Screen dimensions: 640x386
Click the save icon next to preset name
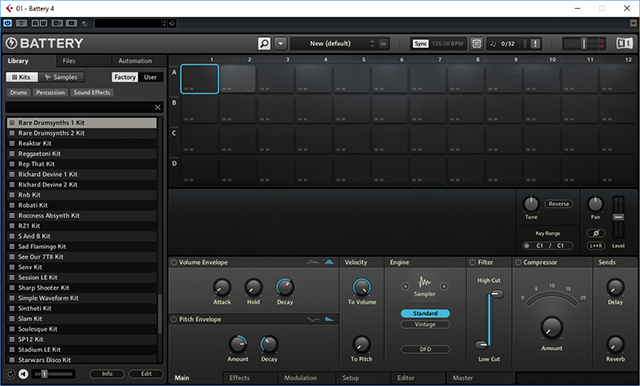pyautogui.click(x=383, y=44)
